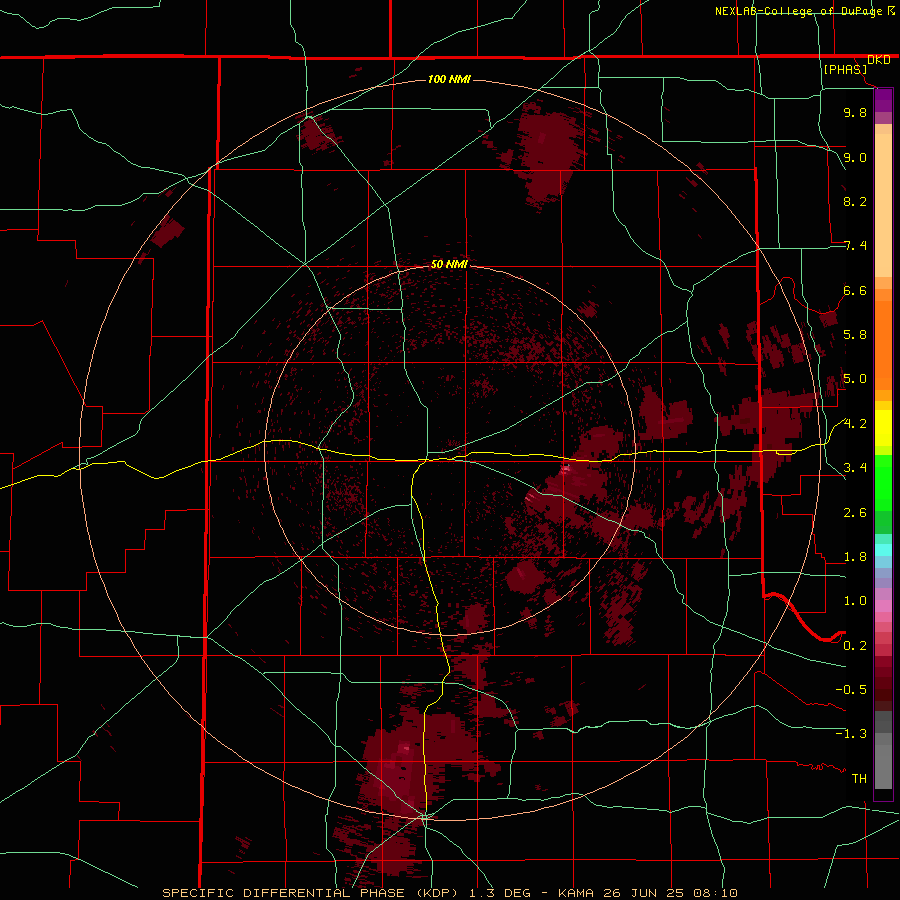Select the 9.0 value on the color scale
Screen dimensions: 900x900
coord(855,157)
